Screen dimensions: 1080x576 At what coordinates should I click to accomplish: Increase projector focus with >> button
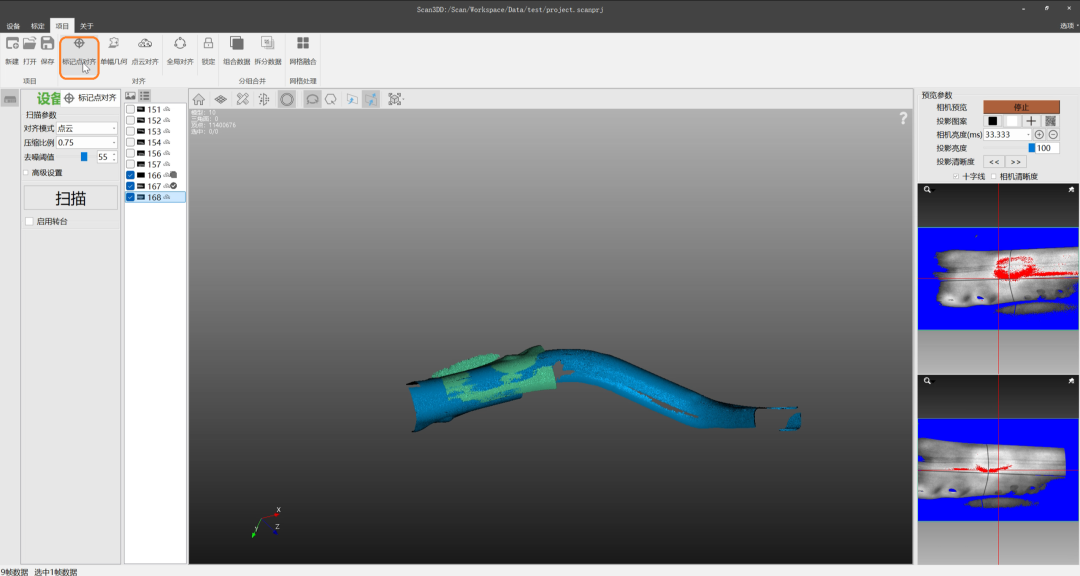(1015, 162)
